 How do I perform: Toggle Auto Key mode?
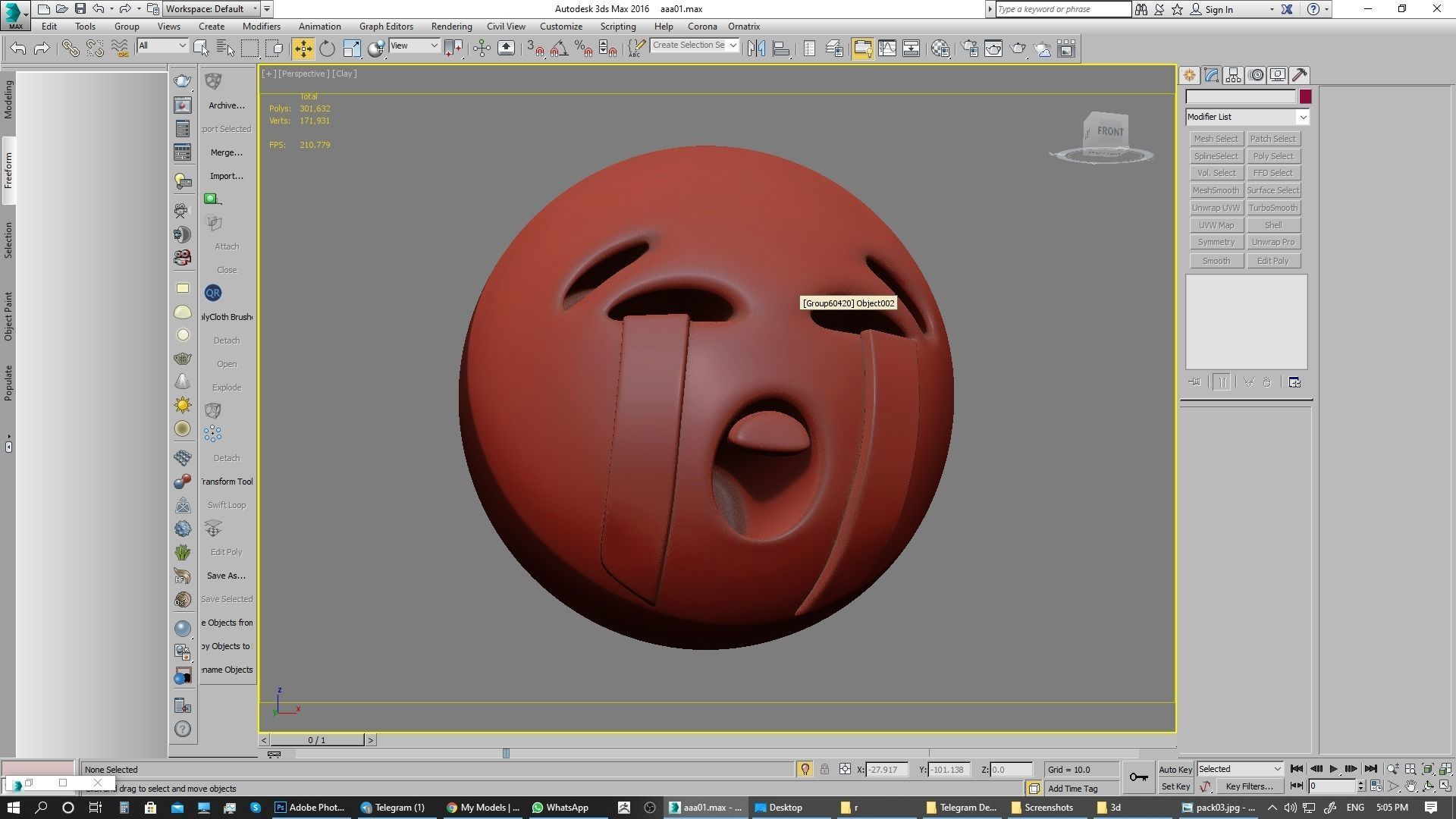pyautogui.click(x=1175, y=769)
